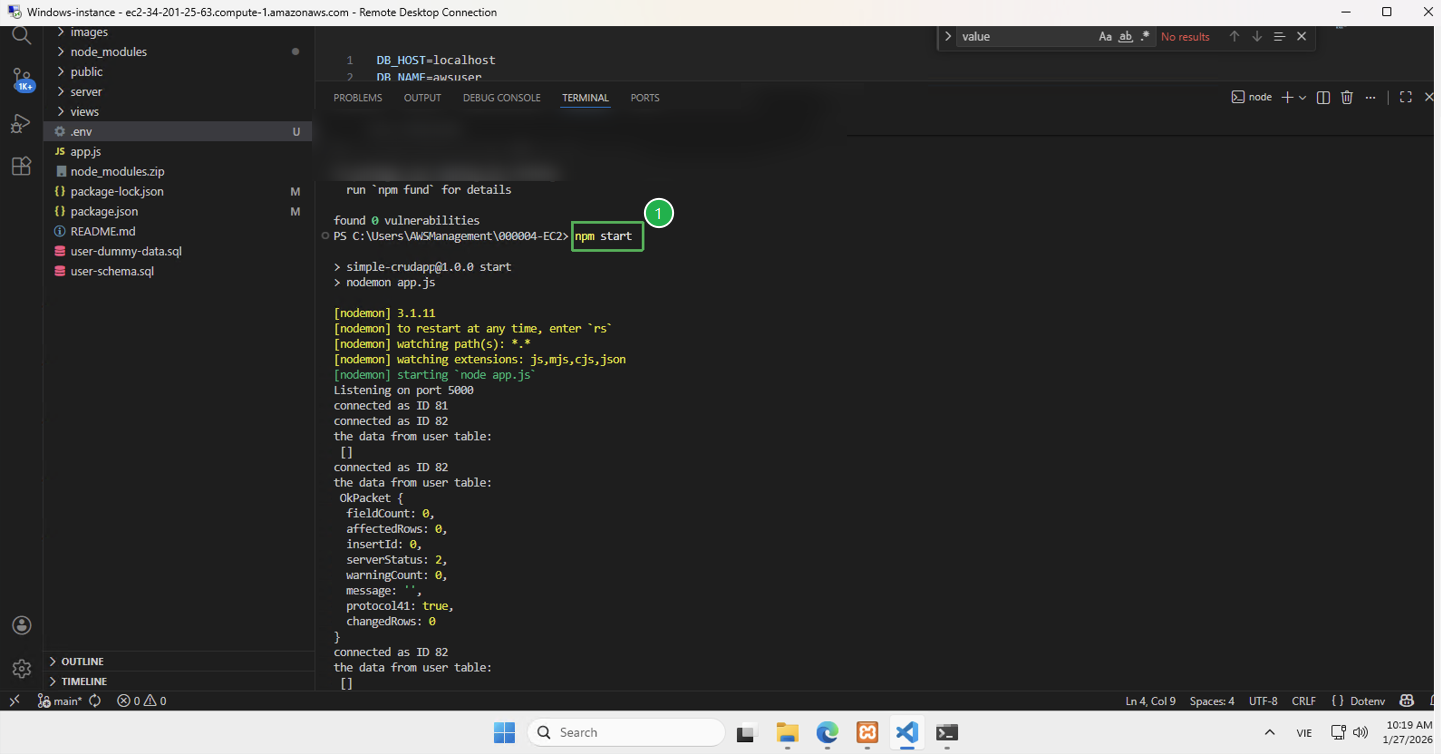Open the Run and Debug view
1441x754 pixels.
pyautogui.click(x=21, y=124)
